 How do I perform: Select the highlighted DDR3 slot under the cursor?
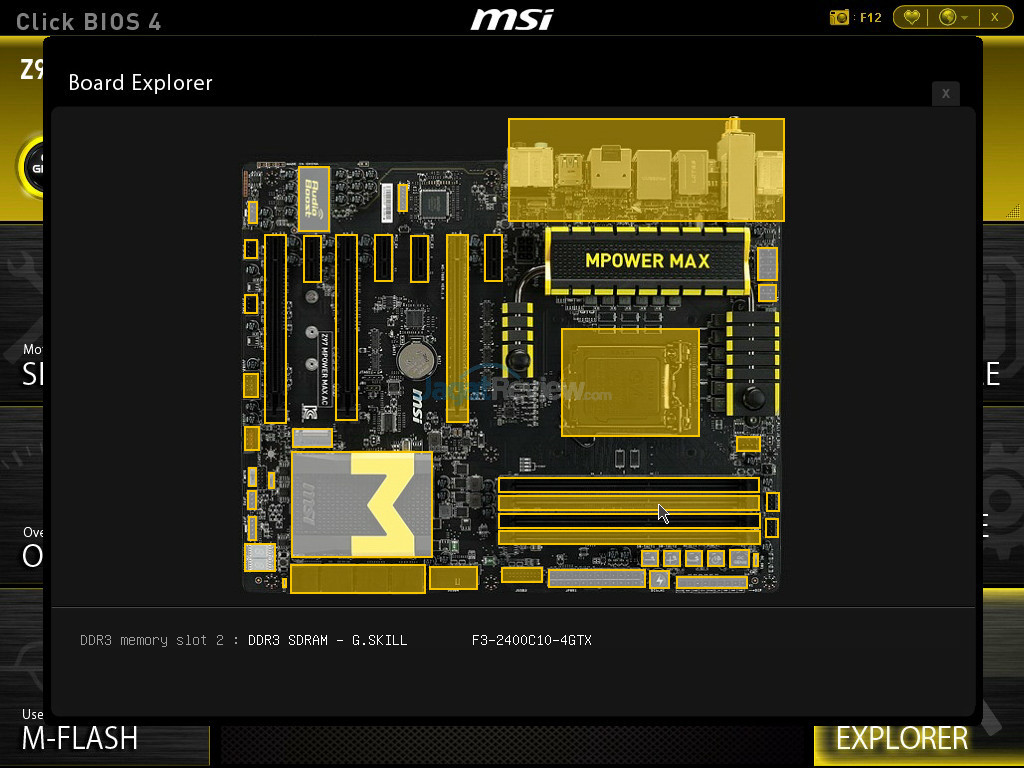pos(628,502)
